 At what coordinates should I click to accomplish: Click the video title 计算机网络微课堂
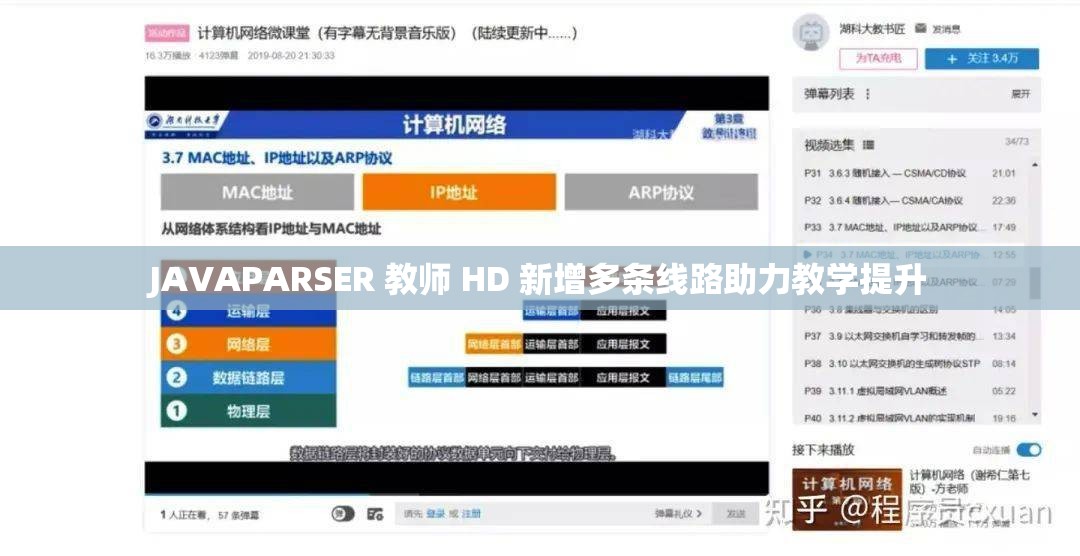[388, 33]
